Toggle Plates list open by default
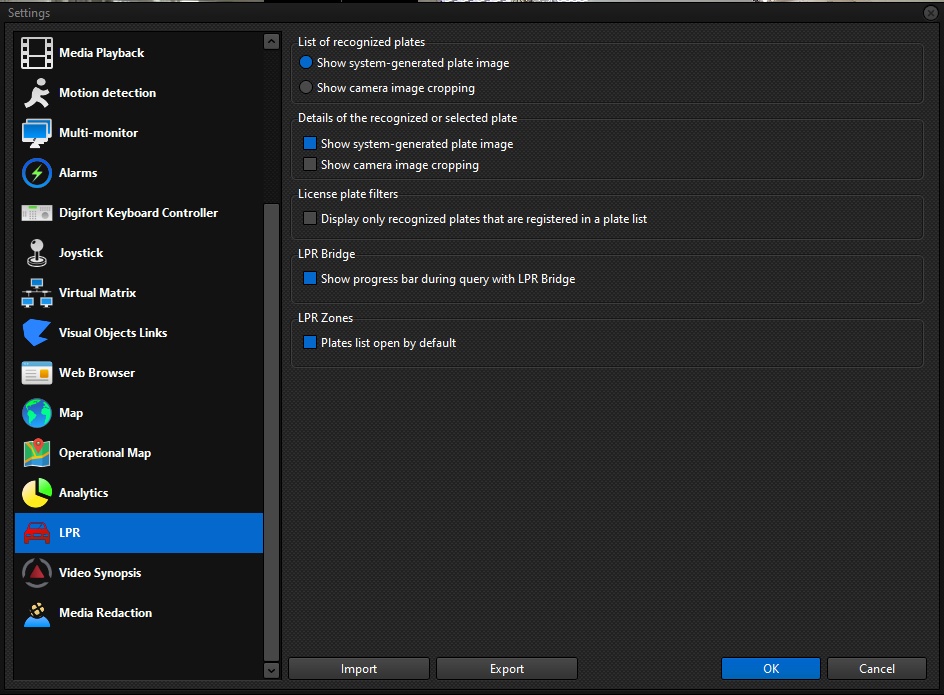 (x=310, y=343)
